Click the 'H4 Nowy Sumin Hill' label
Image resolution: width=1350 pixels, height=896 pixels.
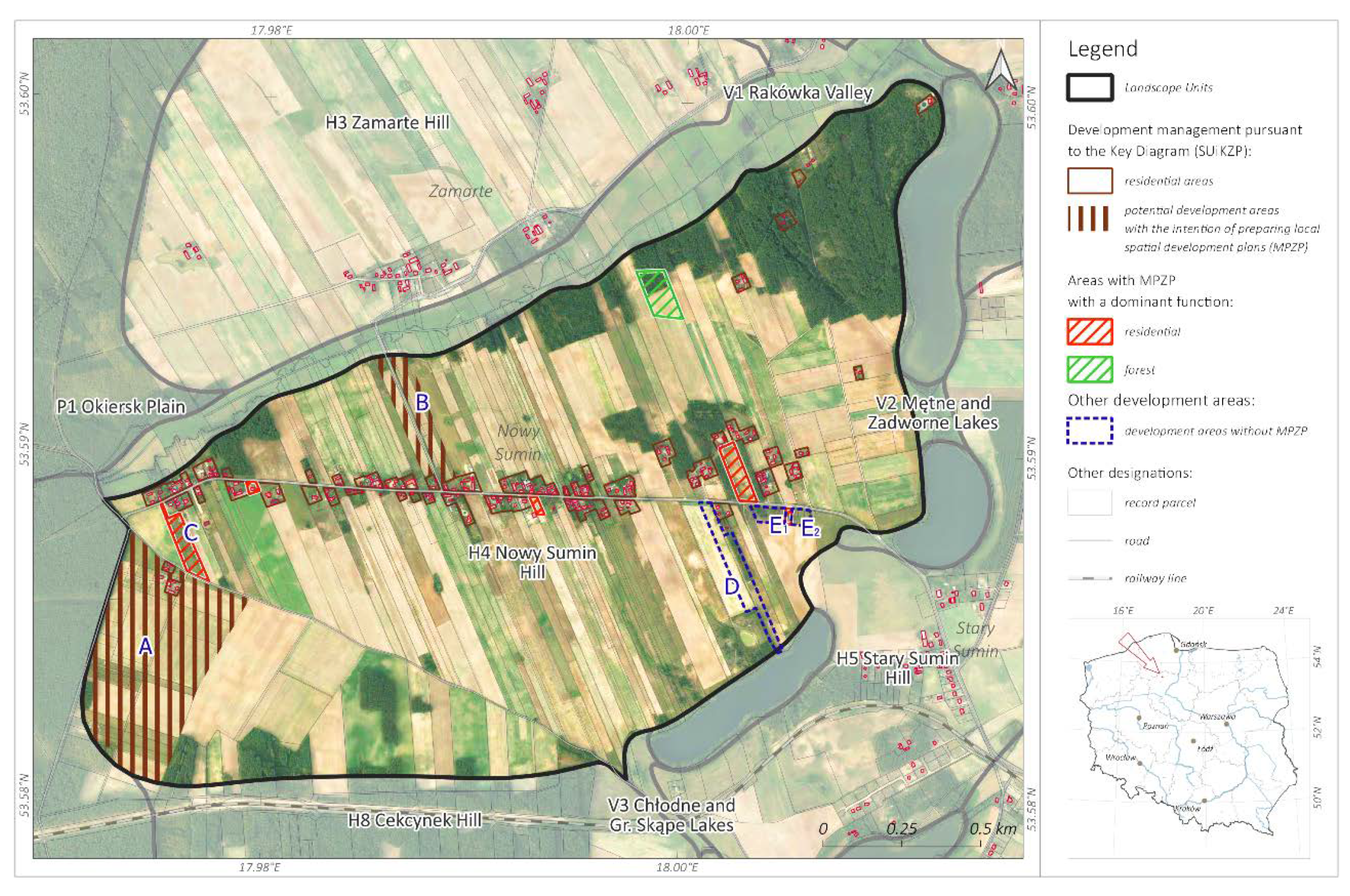[532, 562]
